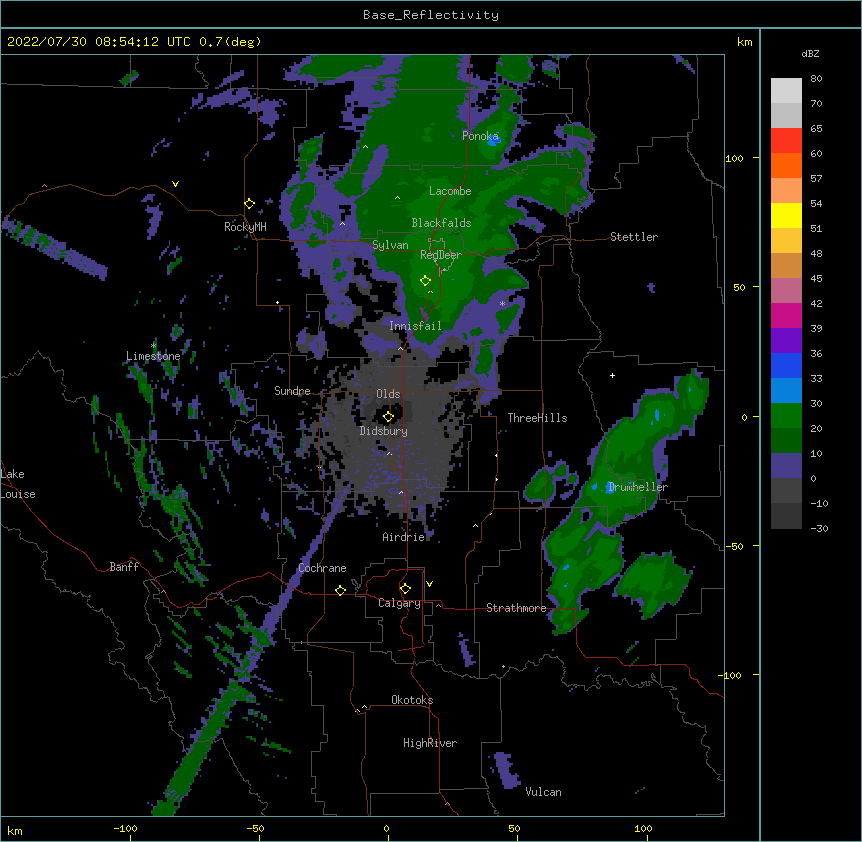Click the Strathmore label
The width and height of the screenshot is (862, 842).
coord(516,608)
